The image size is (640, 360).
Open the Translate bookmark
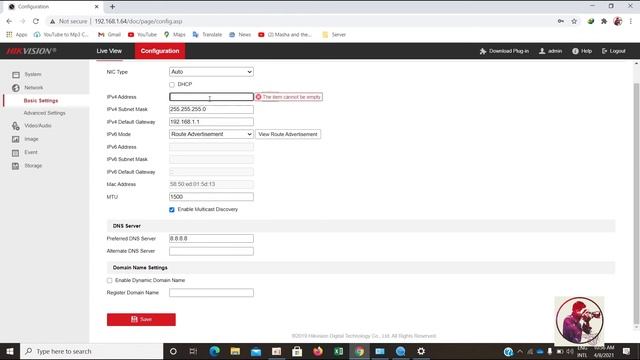tap(207, 35)
